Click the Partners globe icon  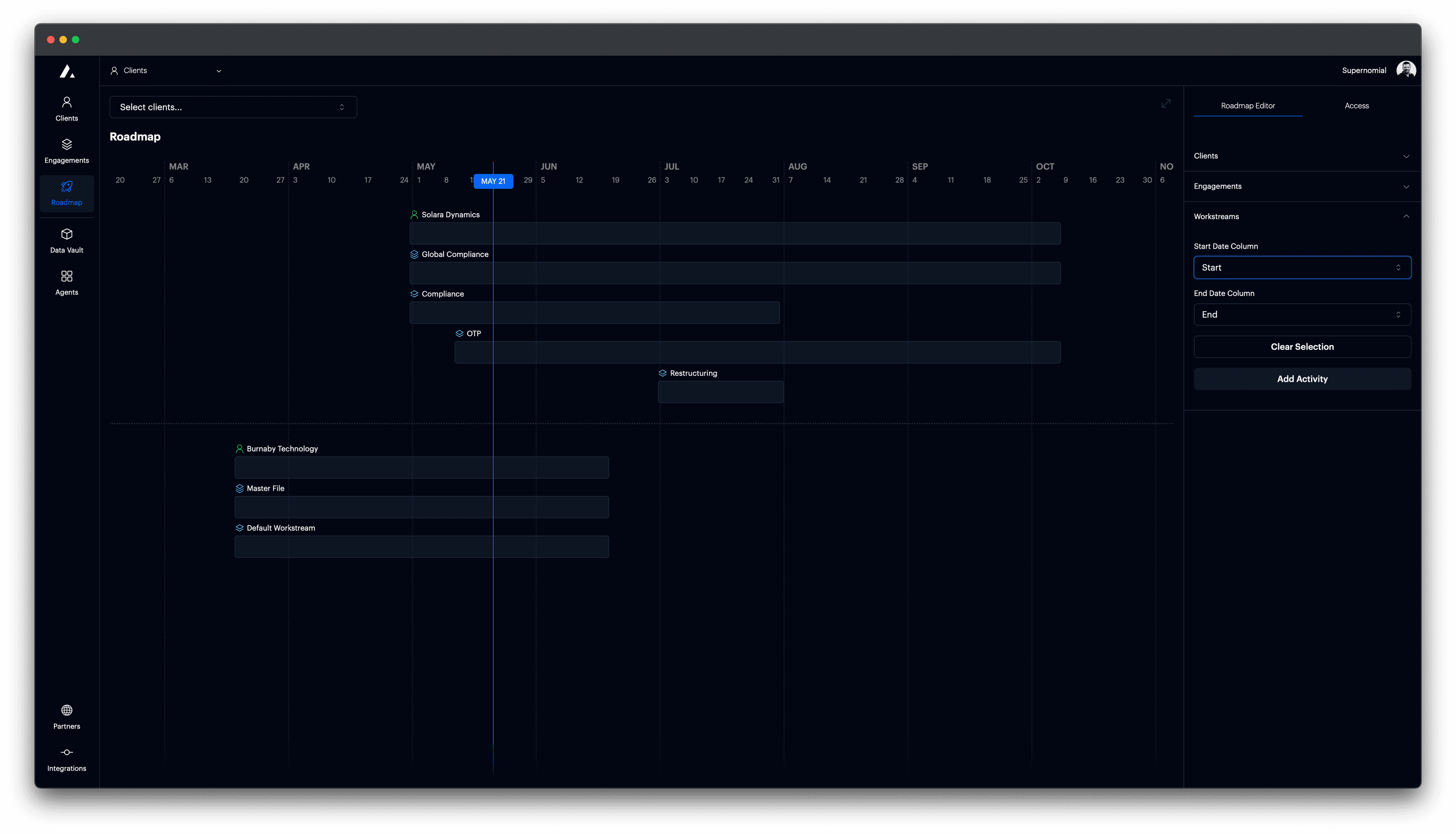point(66,710)
